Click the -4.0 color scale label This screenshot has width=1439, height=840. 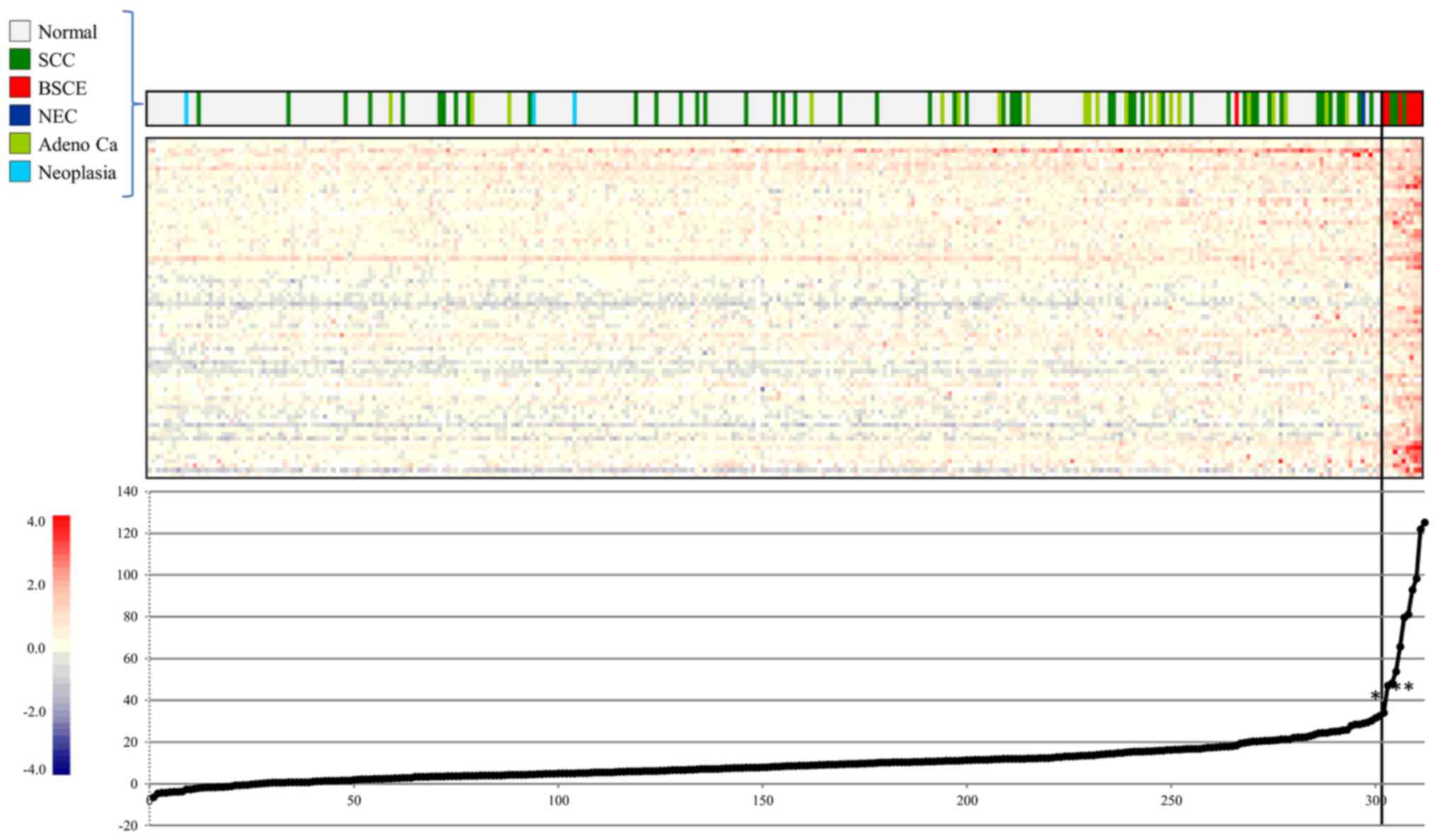[34, 769]
